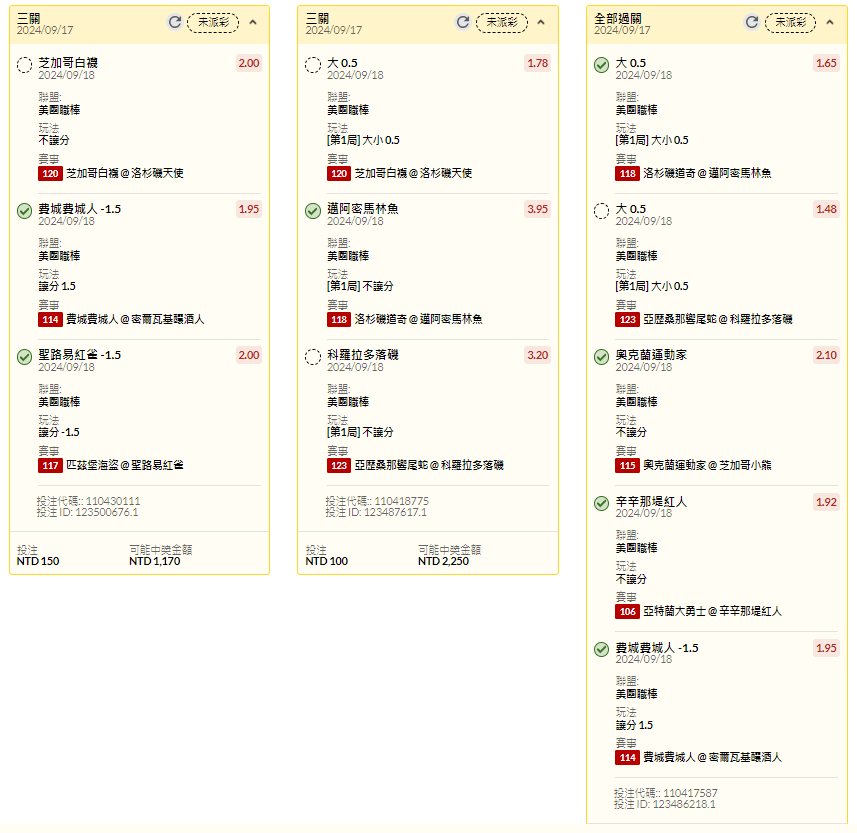857x833 pixels.
Task: Click the green check icon beside 邁阿密馬林魚
Action: [x=313, y=211]
